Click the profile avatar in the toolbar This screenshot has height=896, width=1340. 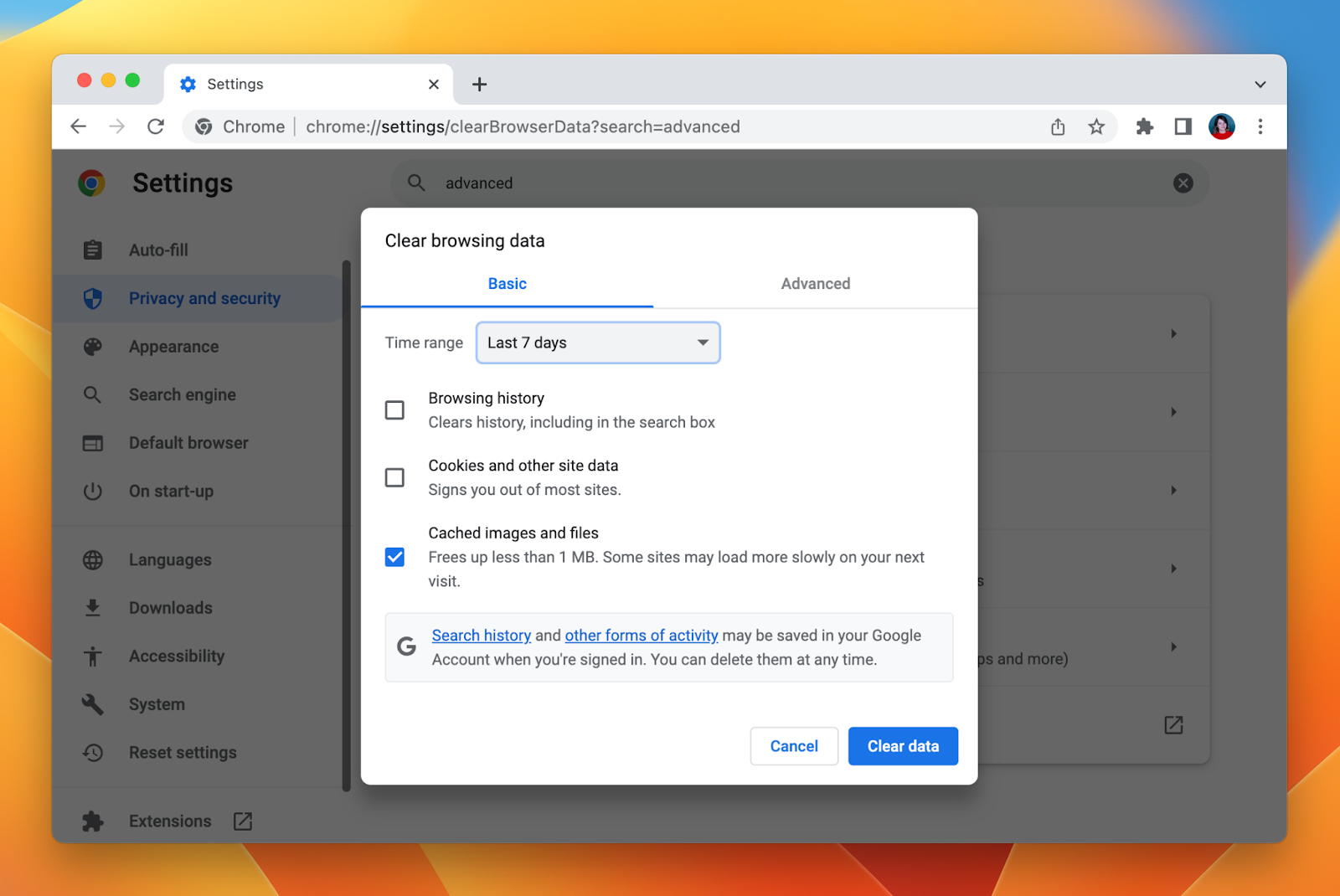tap(1221, 126)
